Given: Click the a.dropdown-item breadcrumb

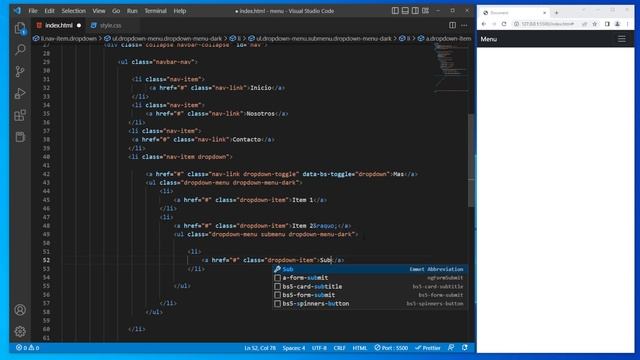Looking at the screenshot, I should click(x=444, y=38).
